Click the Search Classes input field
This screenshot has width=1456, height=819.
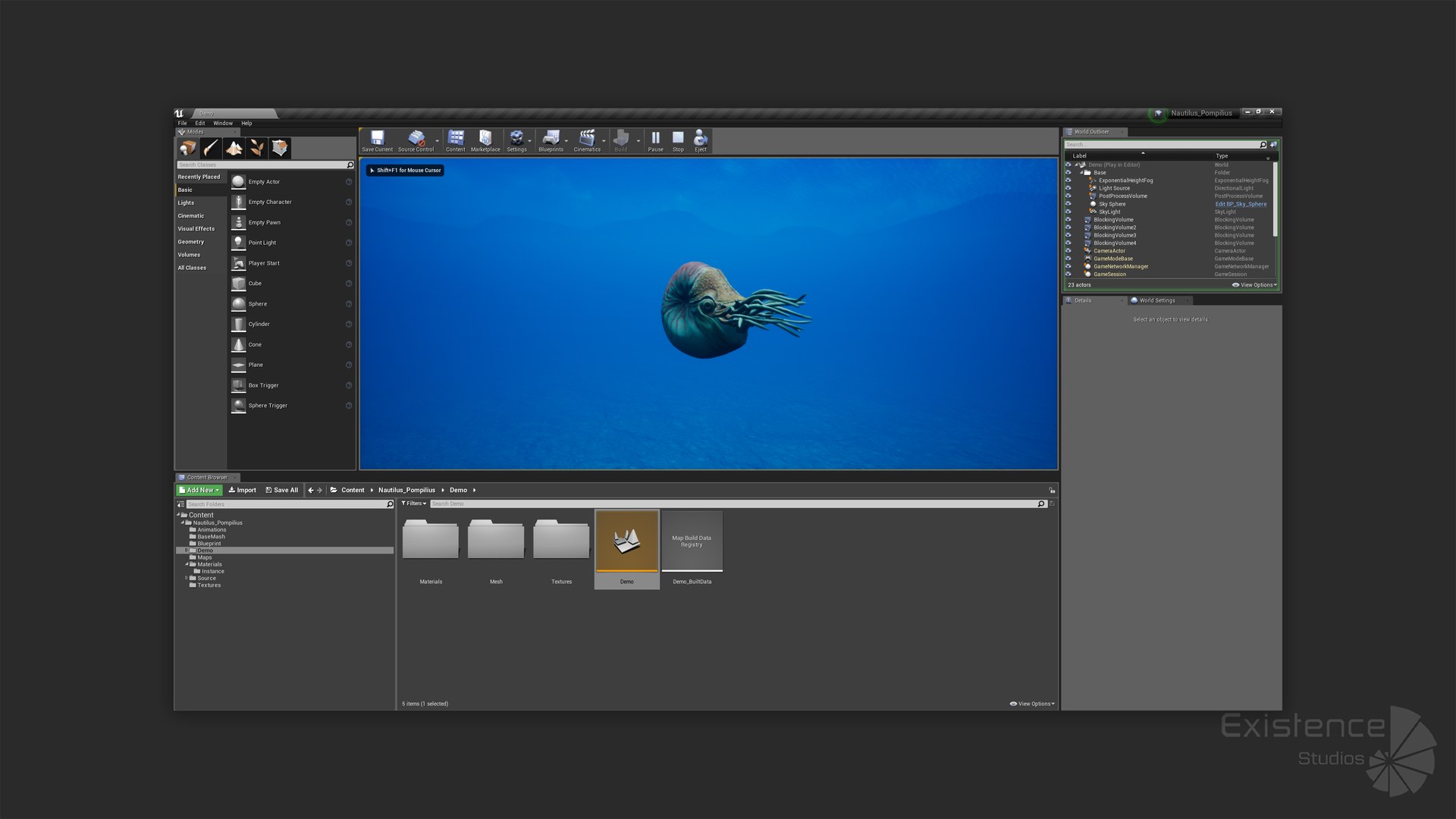coord(265,165)
